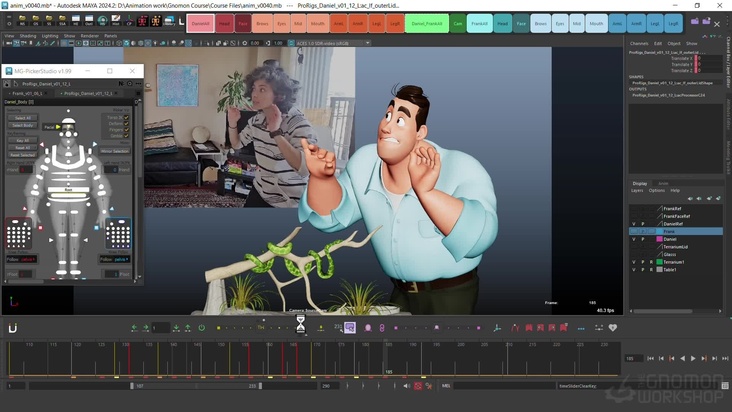
Task: Click the magenta Daniel layer color swatch
Action: (659, 239)
